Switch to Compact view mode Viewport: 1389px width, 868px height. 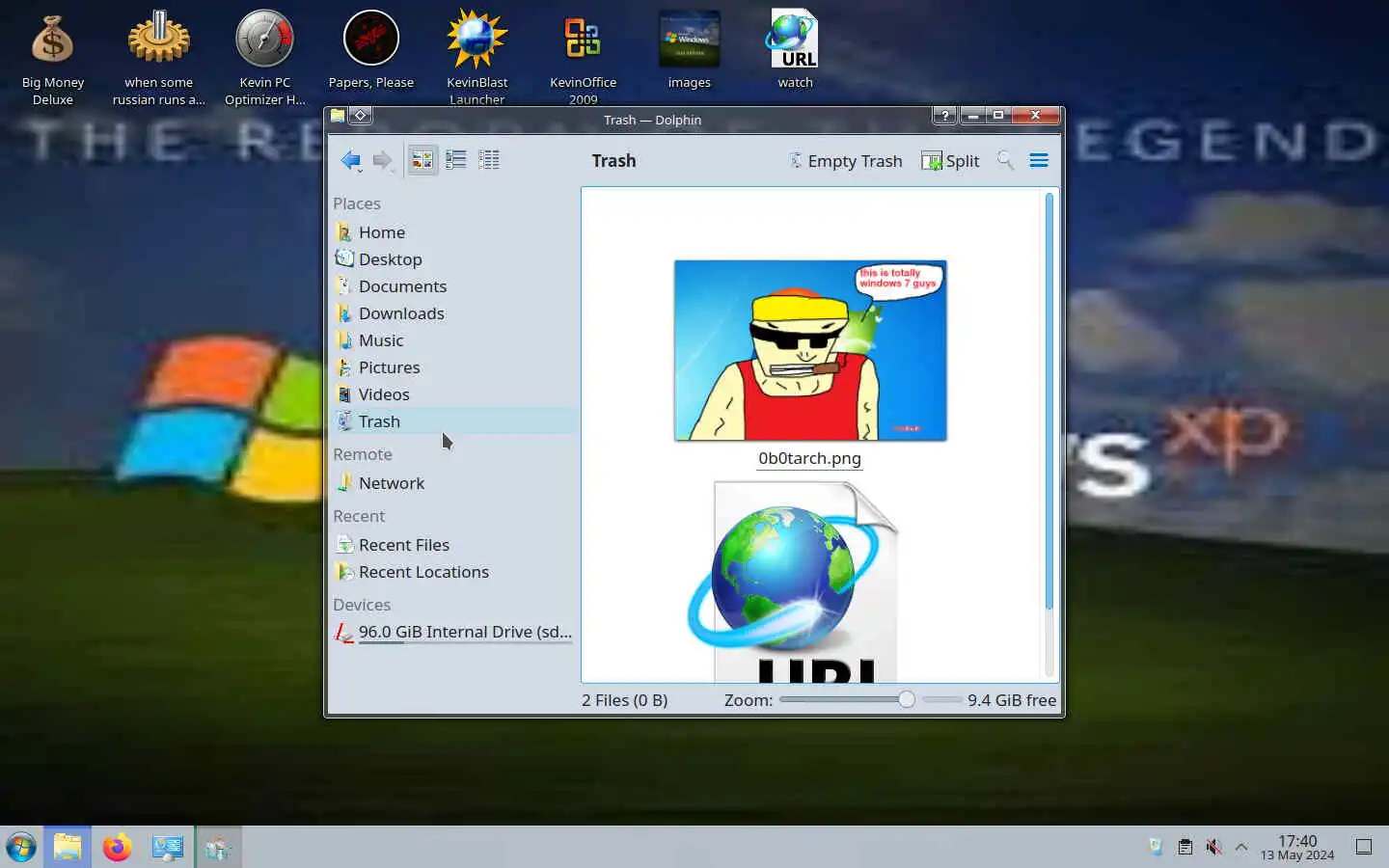pos(456,160)
